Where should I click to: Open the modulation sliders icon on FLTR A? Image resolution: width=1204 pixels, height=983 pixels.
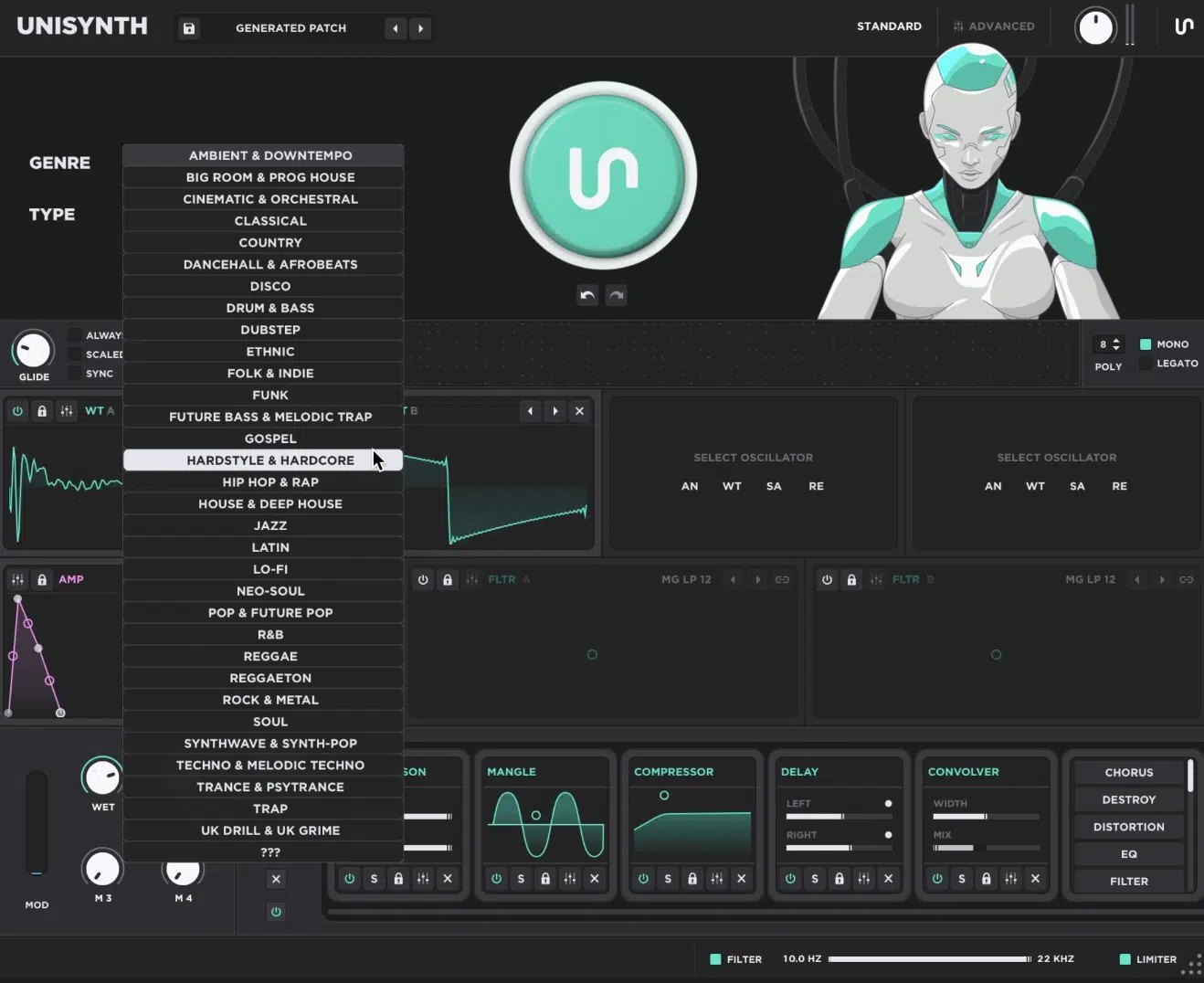[x=471, y=579]
